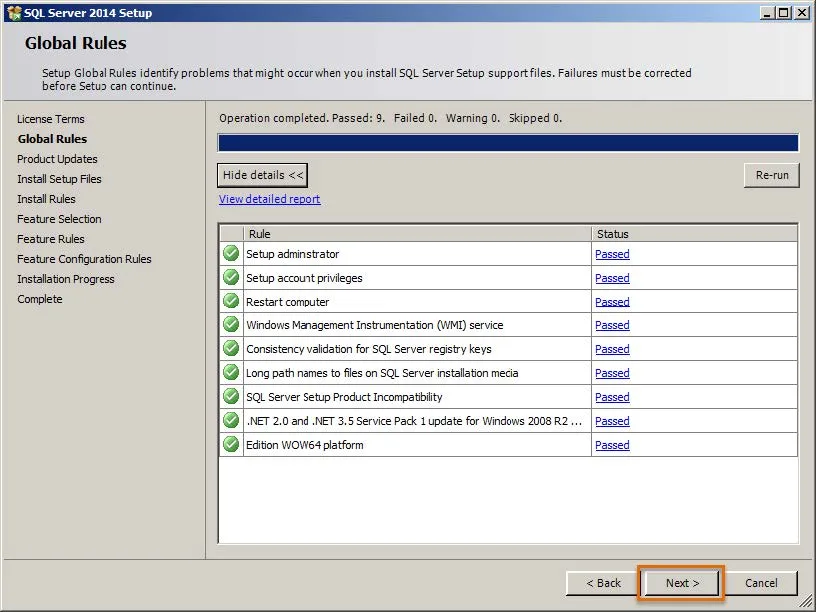Image resolution: width=816 pixels, height=612 pixels.
Task: Open Passed link for Edition WOW64 platform
Action: pyautogui.click(x=613, y=445)
